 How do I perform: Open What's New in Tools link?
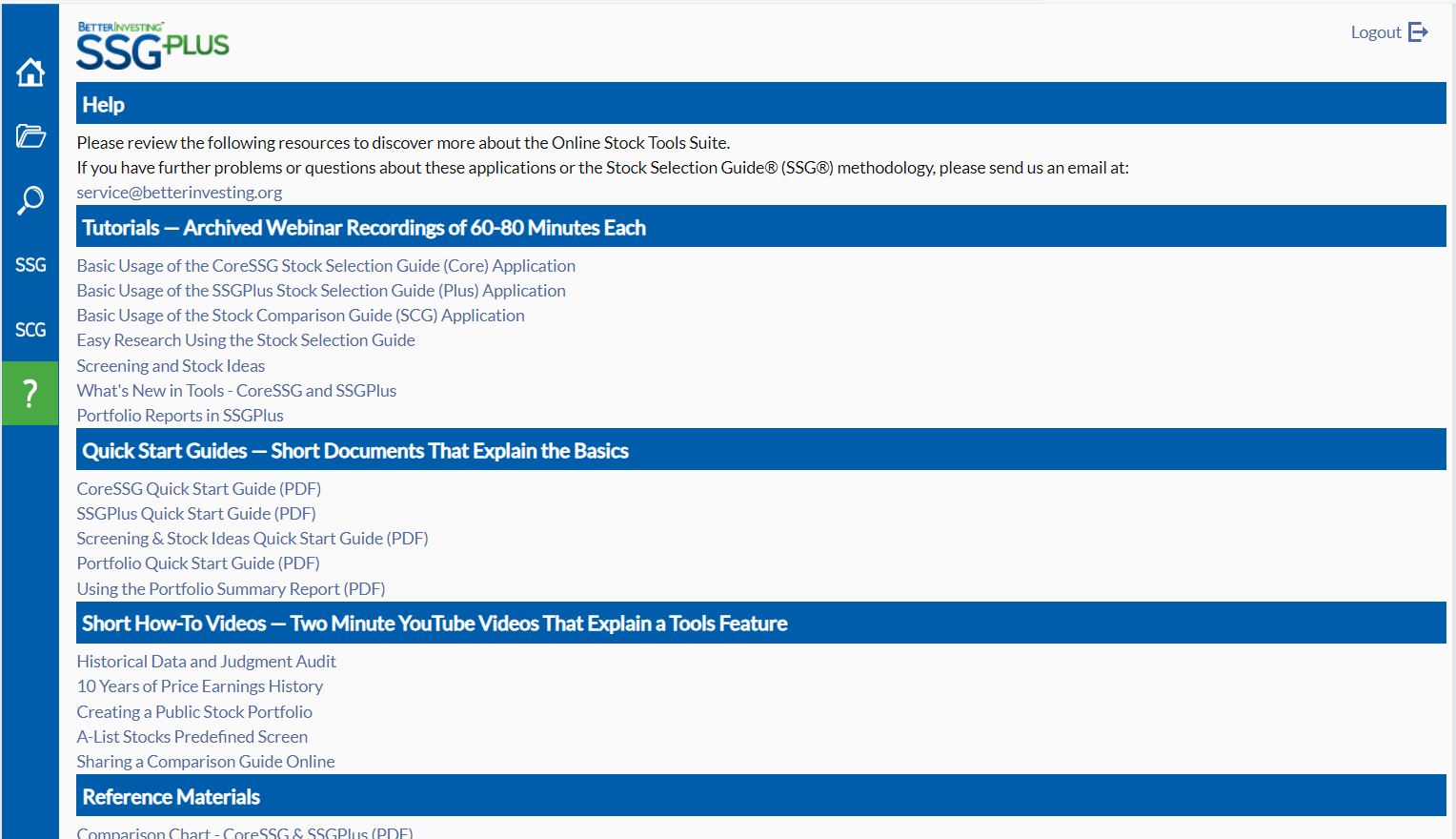point(236,391)
